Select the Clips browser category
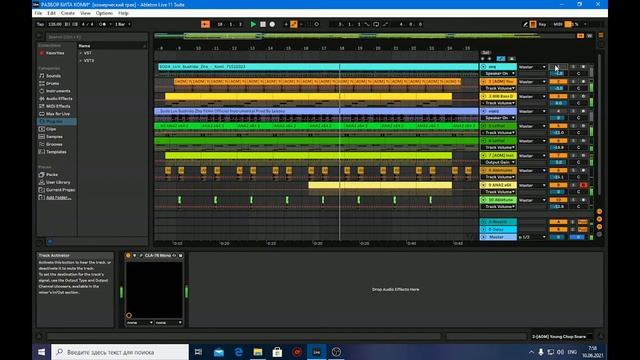The image size is (640, 360). (51, 129)
